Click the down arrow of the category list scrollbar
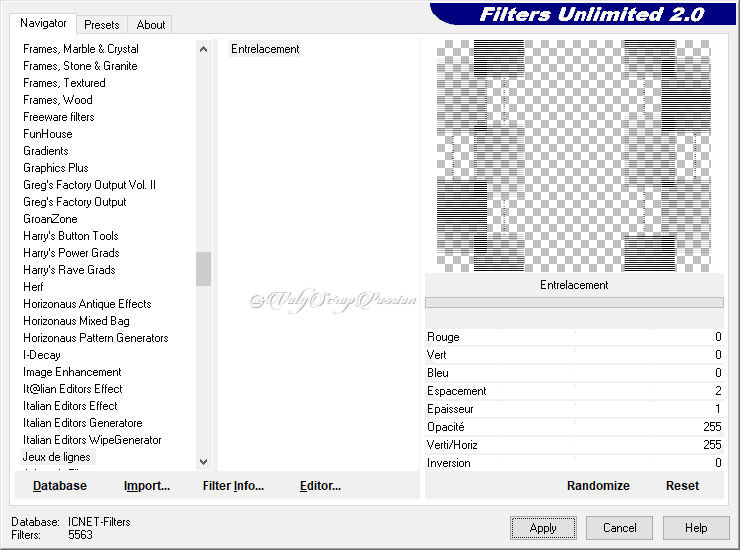 203,462
